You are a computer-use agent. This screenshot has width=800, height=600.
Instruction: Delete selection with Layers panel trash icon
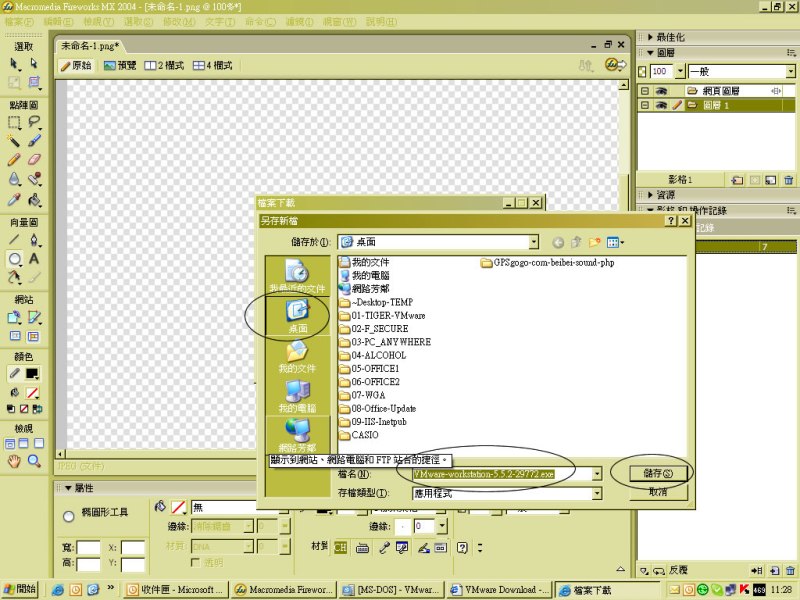(x=789, y=180)
